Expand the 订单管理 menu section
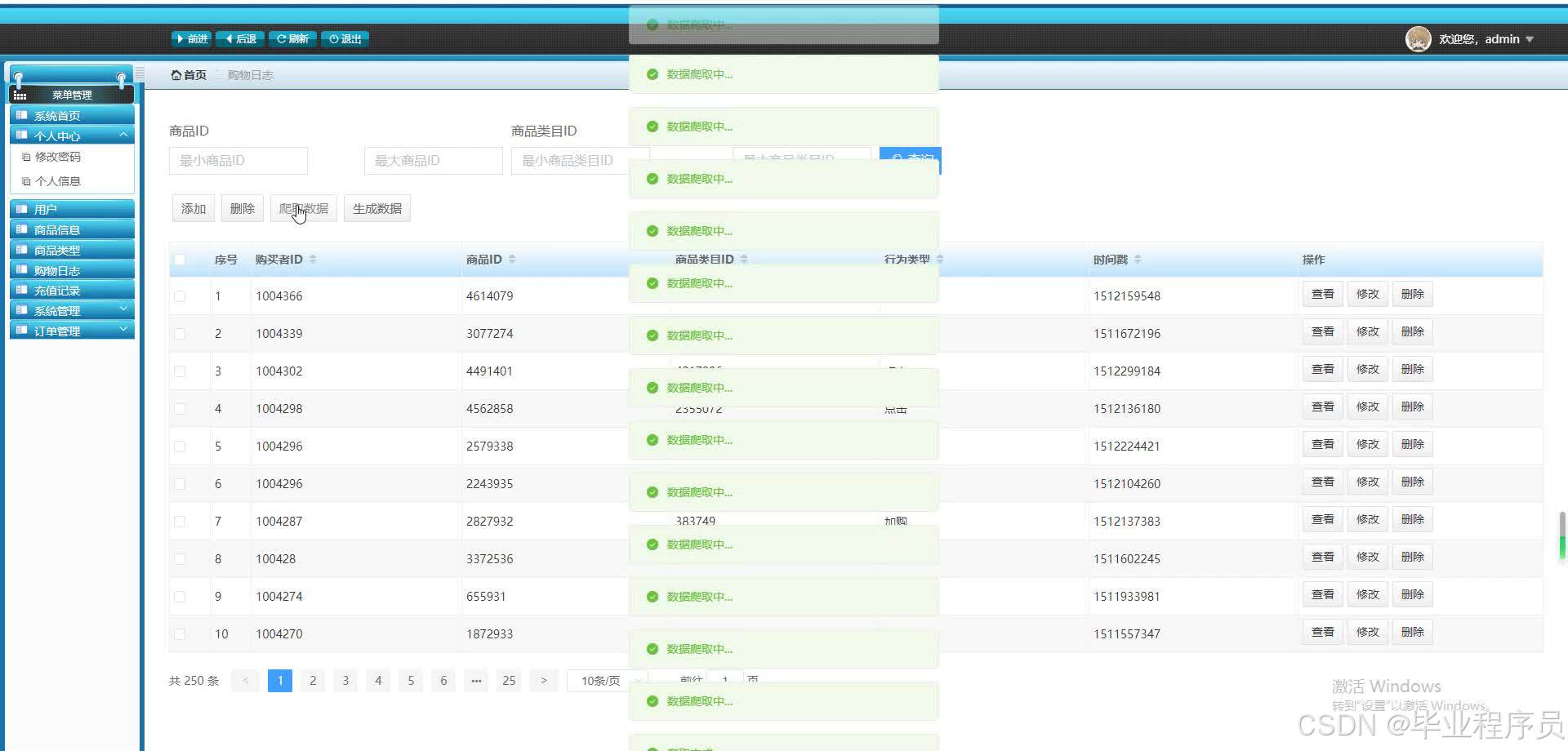 point(72,331)
